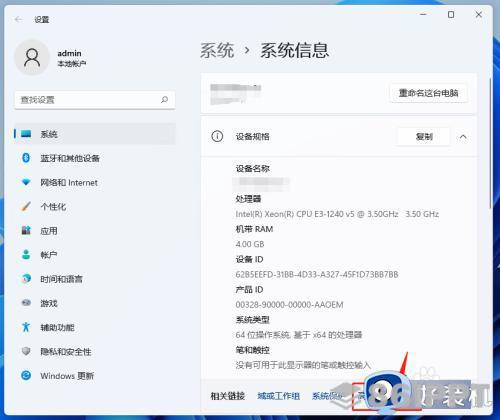Select 时间和语言 globe icon

(26, 279)
